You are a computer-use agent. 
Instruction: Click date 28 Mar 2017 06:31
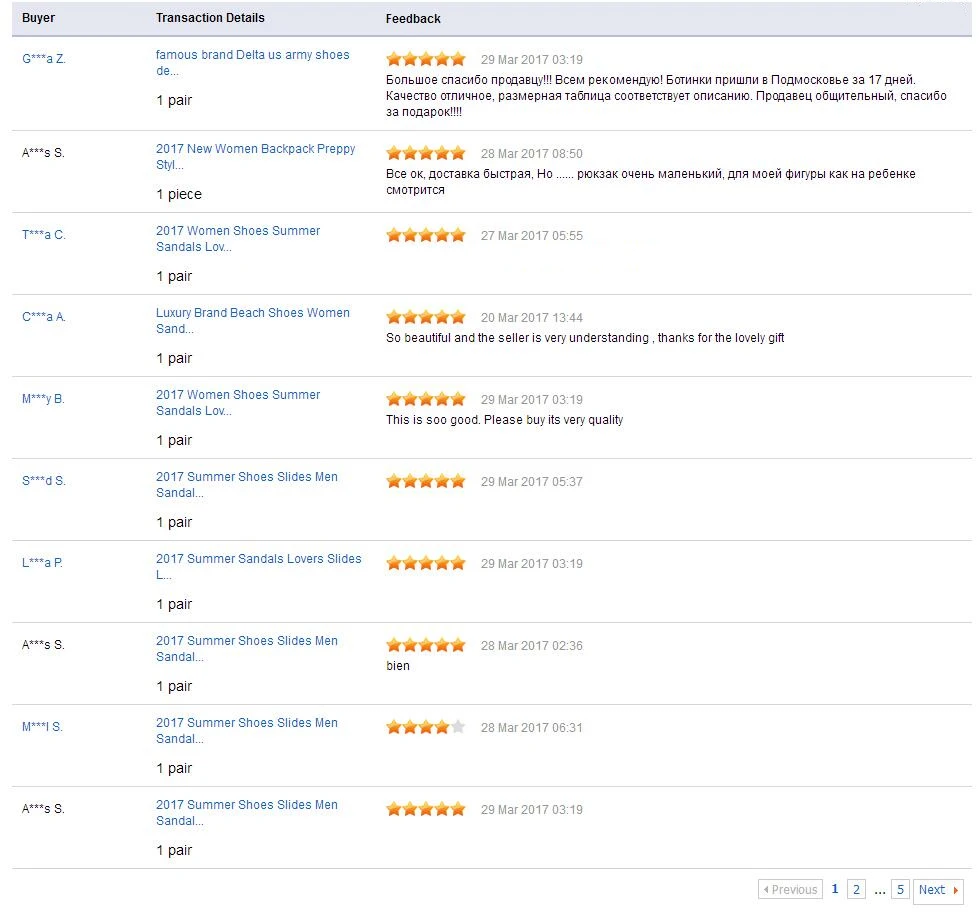click(x=532, y=728)
